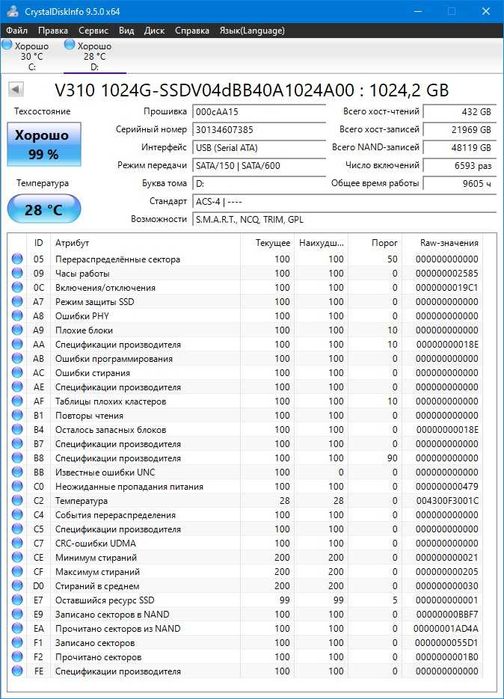Screen dimensions: 504x699
Task: Click the status icon for attribute C7
Action: tap(17, 543)
